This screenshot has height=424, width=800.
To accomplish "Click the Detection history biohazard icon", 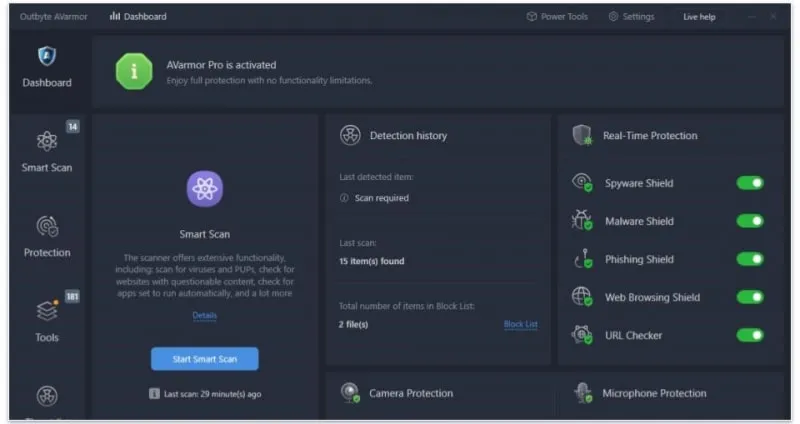I will point(351,136).
